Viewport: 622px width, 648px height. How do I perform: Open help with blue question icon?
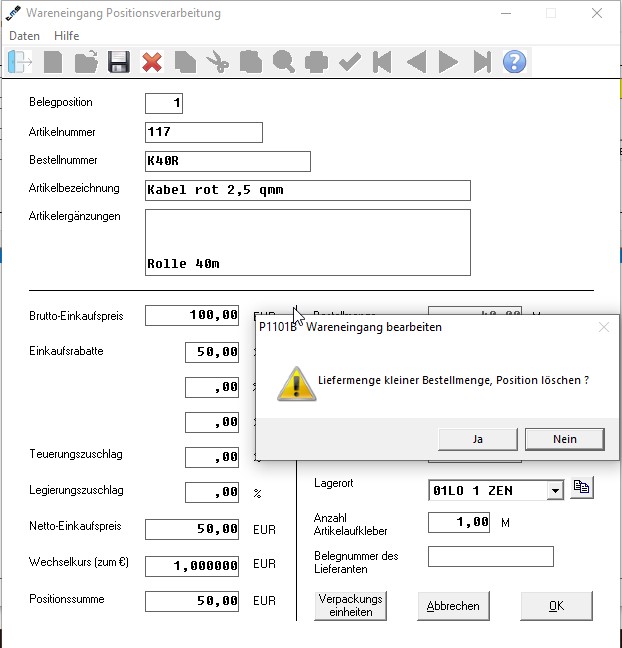(x=515, y=62)
